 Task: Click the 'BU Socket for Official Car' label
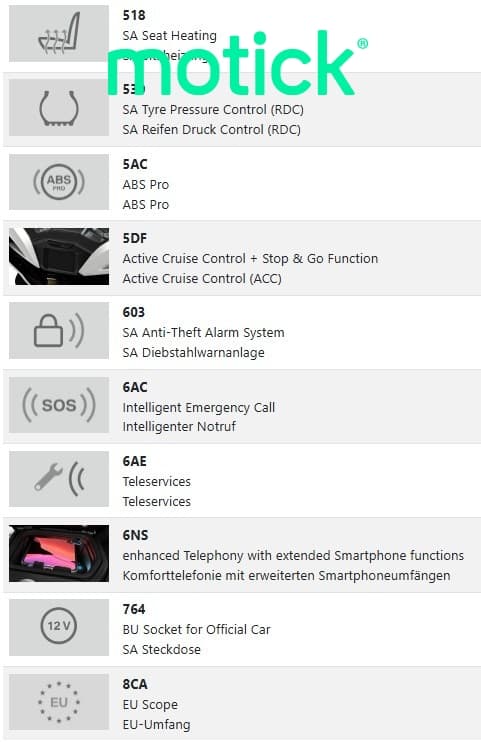coord(196,629)
